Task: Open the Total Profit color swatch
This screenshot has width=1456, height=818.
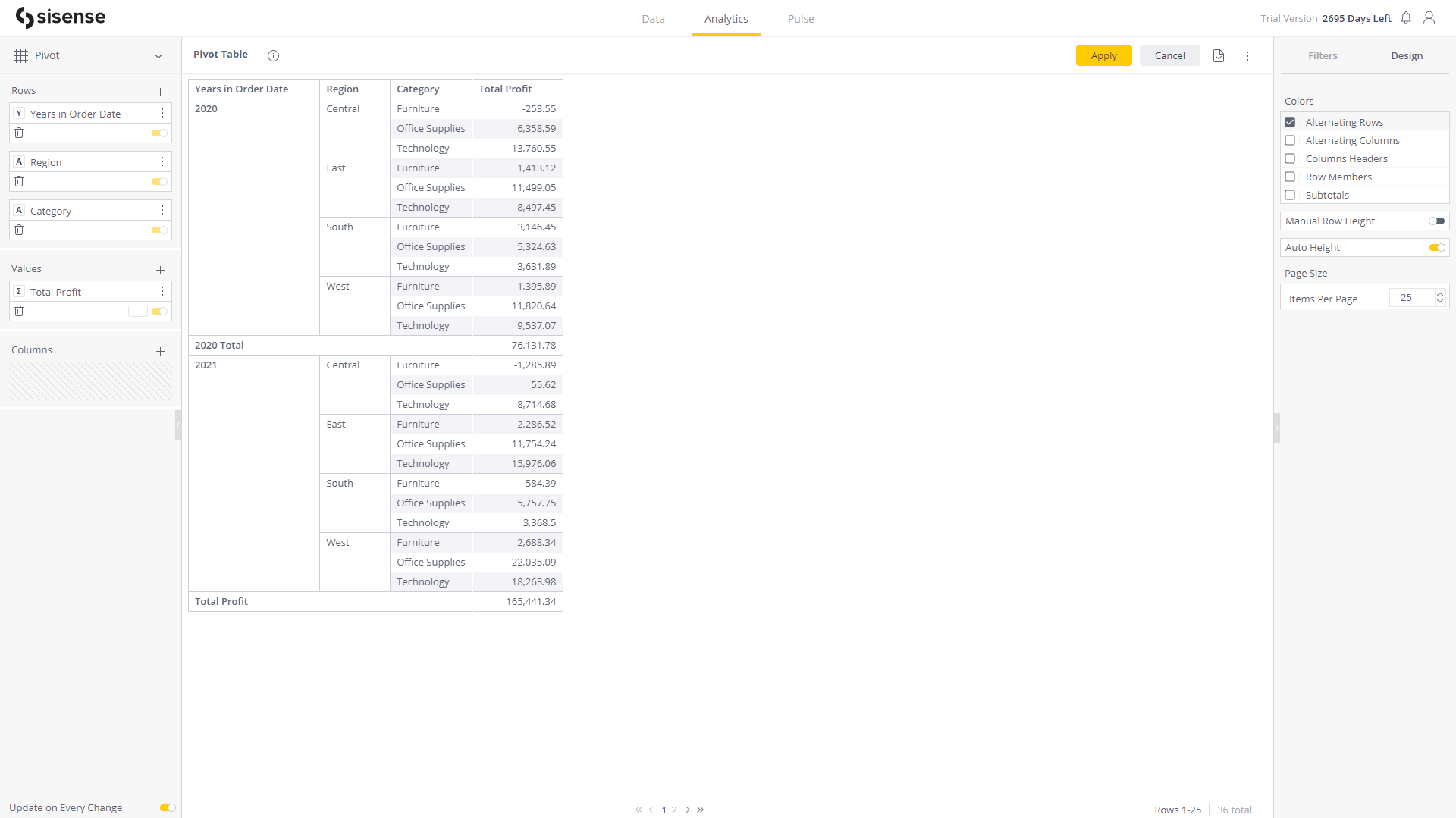Action: (x=138, y=311)
